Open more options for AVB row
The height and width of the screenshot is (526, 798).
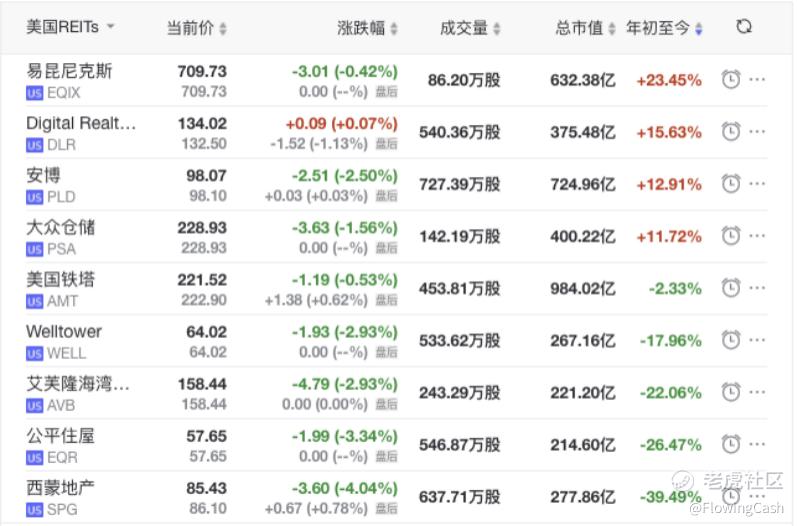click(757, 392)
